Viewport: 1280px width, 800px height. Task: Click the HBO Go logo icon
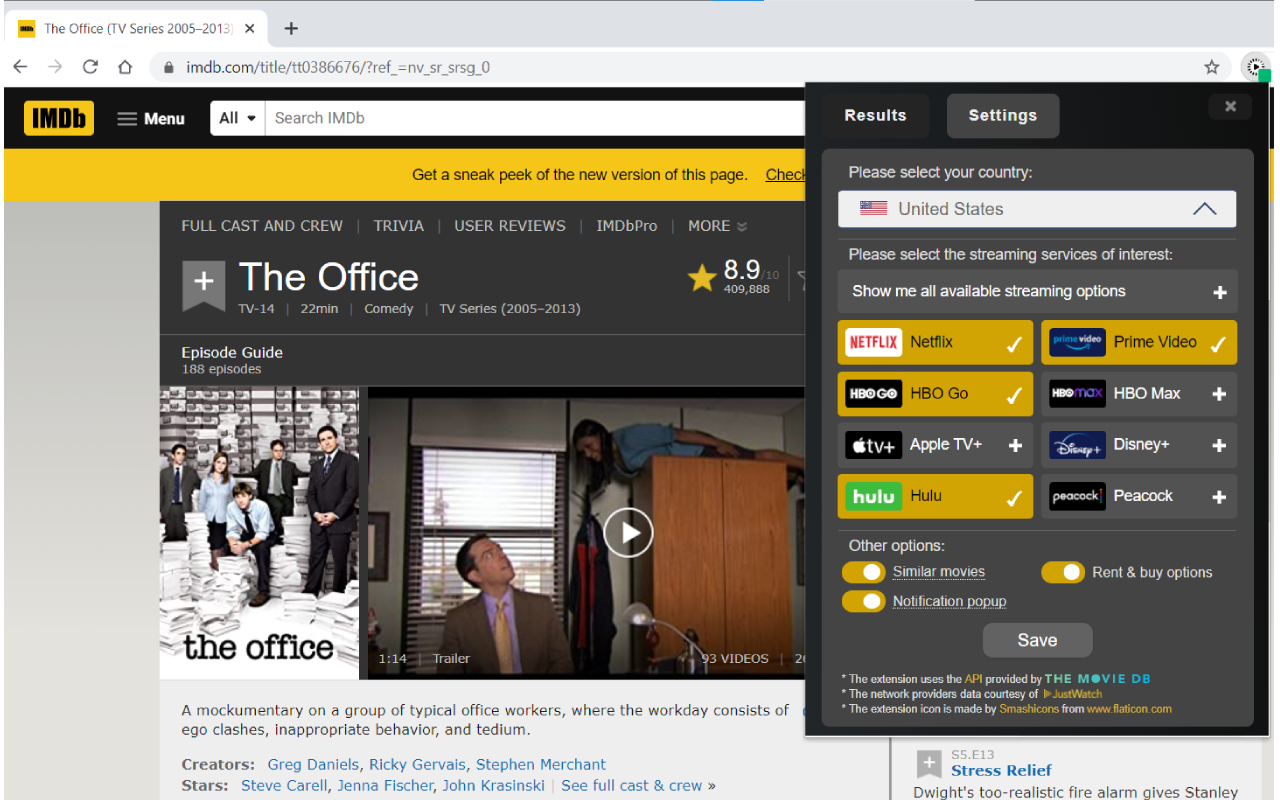click(x=874, y=394)
